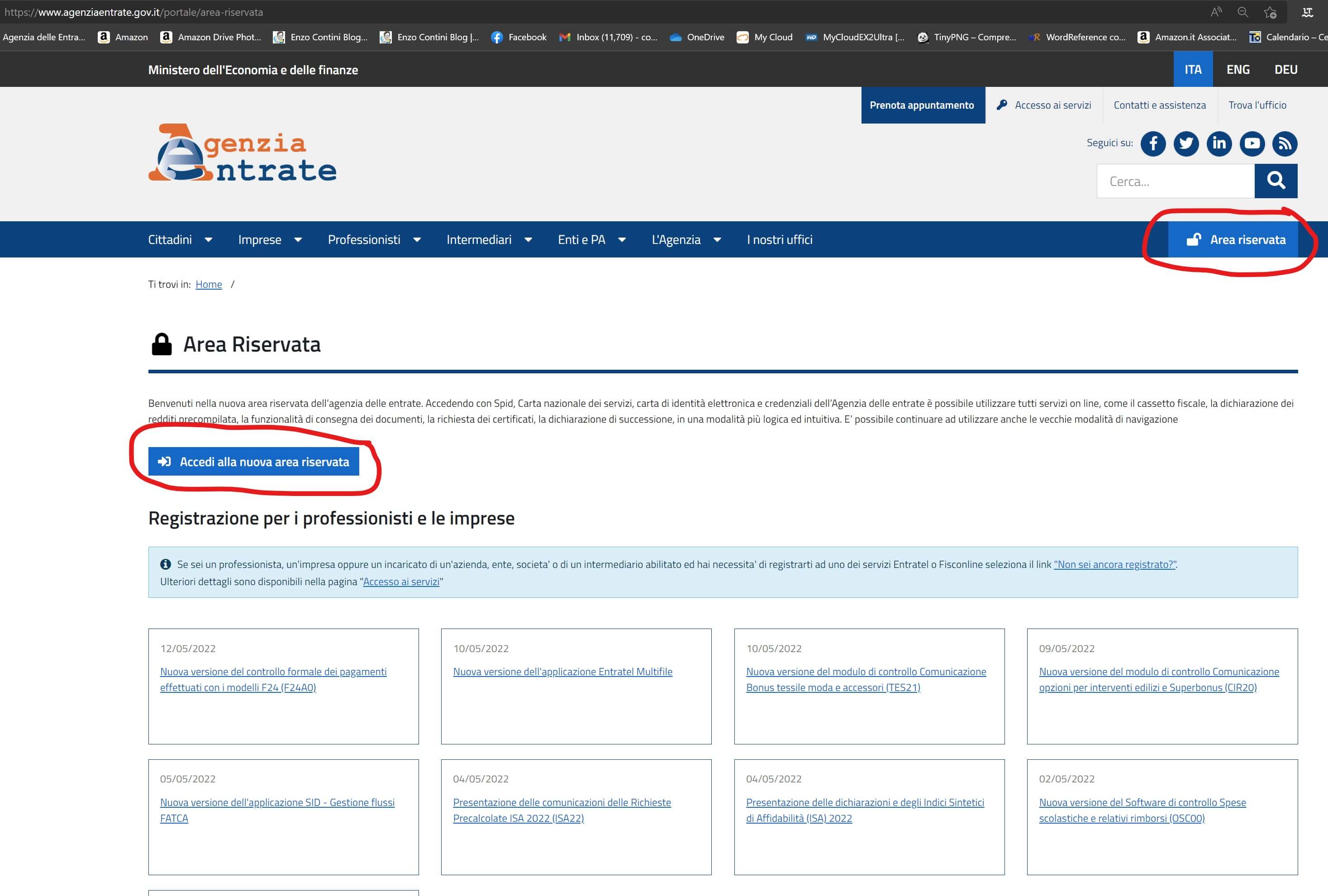
Task: Click browser zoom out magnifier icon
Action: (x=1242, y=12)
